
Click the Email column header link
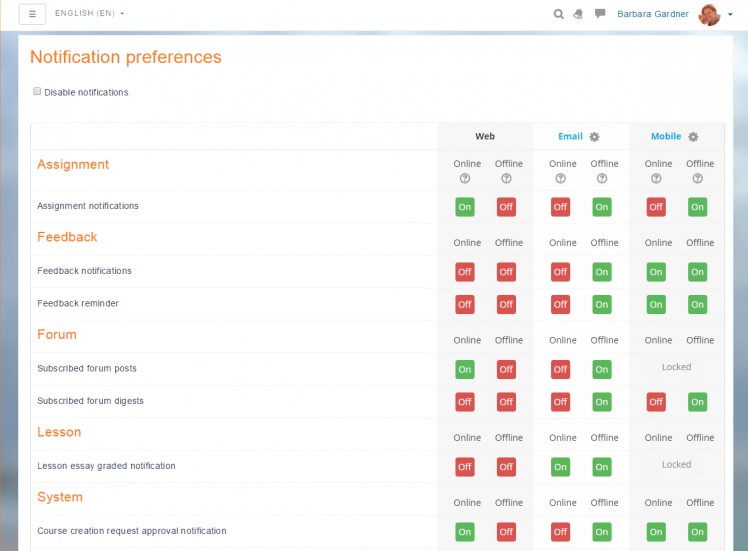[x=570, y=137]
